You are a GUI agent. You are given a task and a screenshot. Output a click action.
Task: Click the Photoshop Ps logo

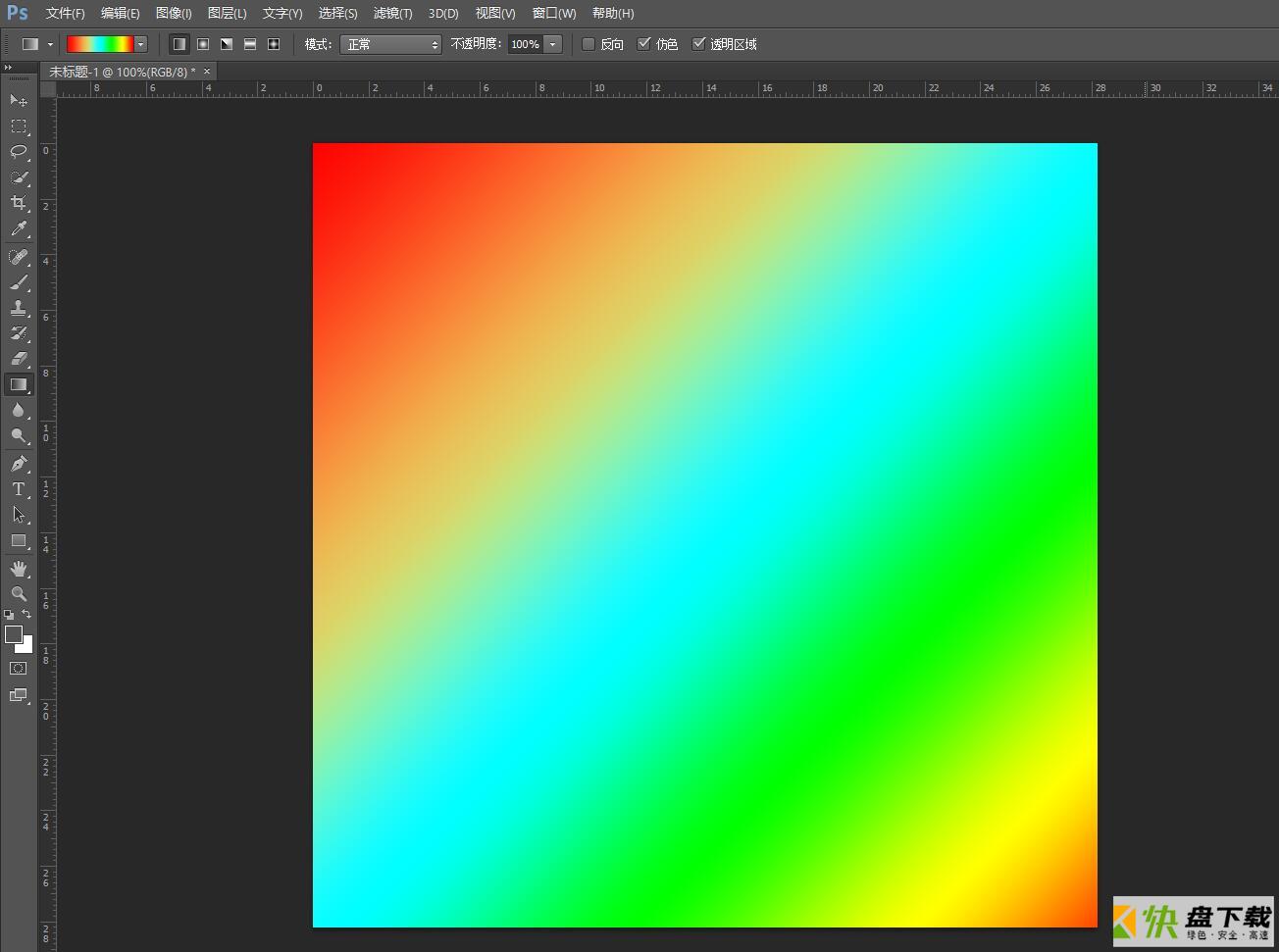coord(18,13)
